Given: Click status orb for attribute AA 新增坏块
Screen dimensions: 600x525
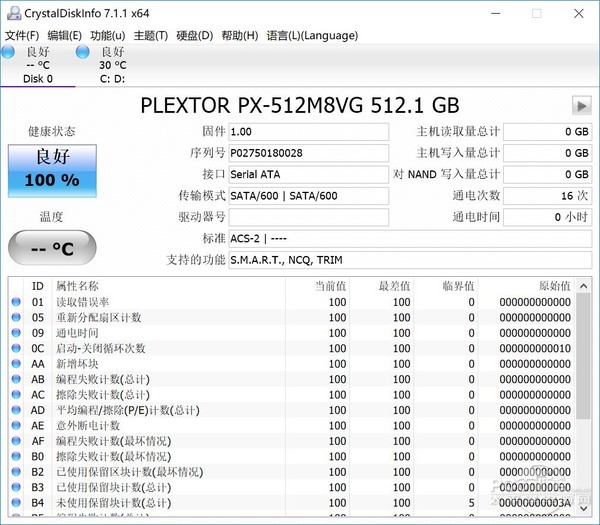Looking at the screenshot, I should pos(16,364).
